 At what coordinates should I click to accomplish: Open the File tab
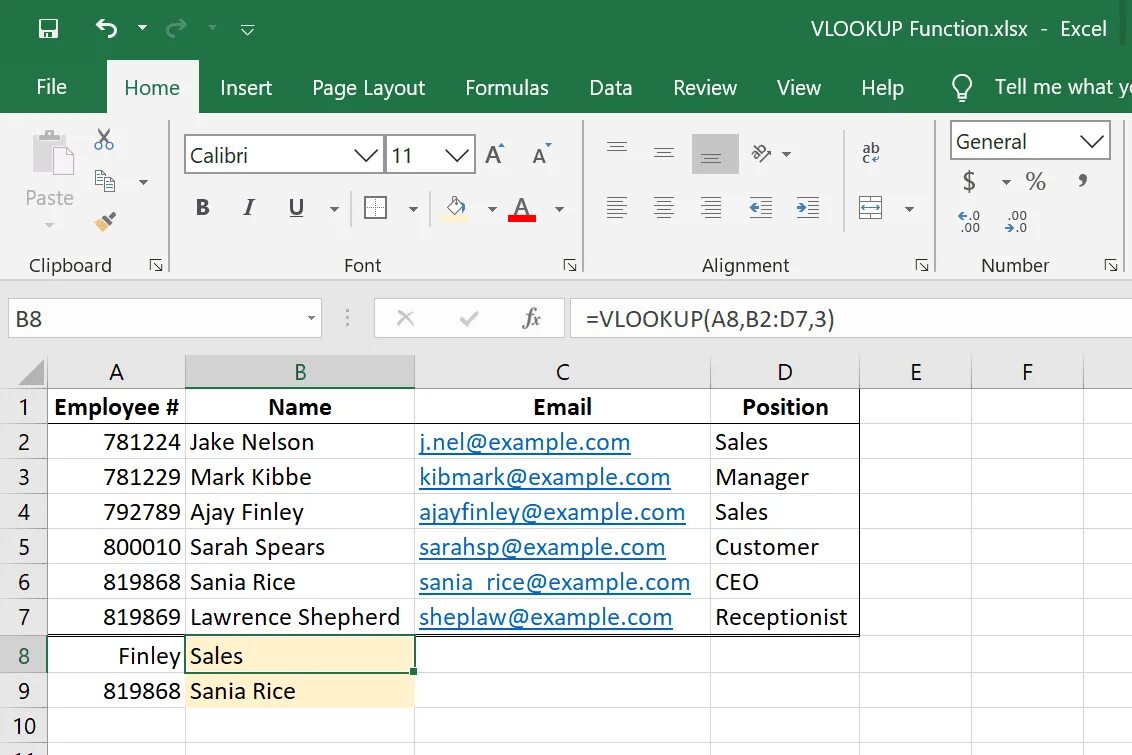click(x=51, y=87)
